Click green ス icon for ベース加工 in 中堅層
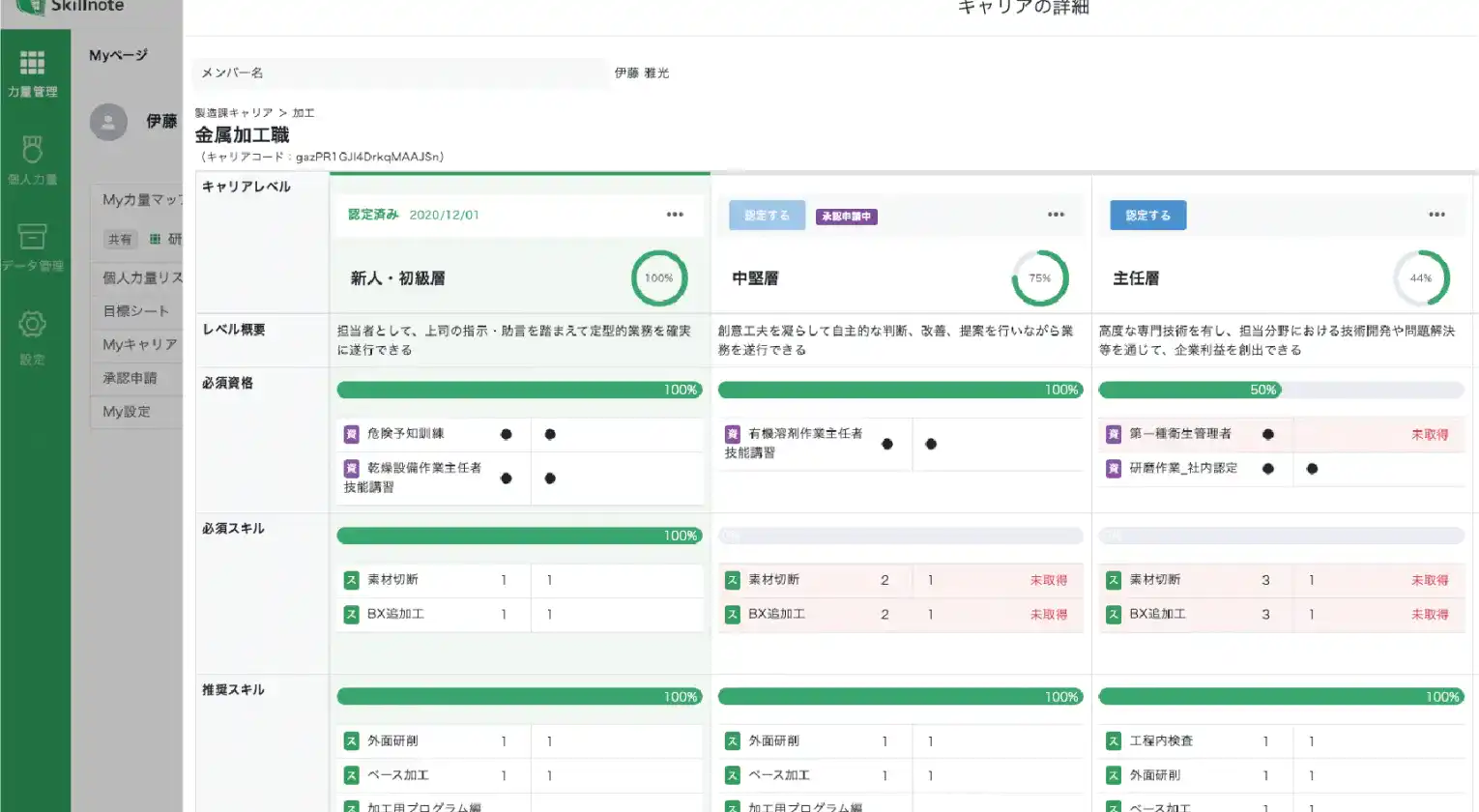This screenshot has width=1479, height=812. click(733, 775)
